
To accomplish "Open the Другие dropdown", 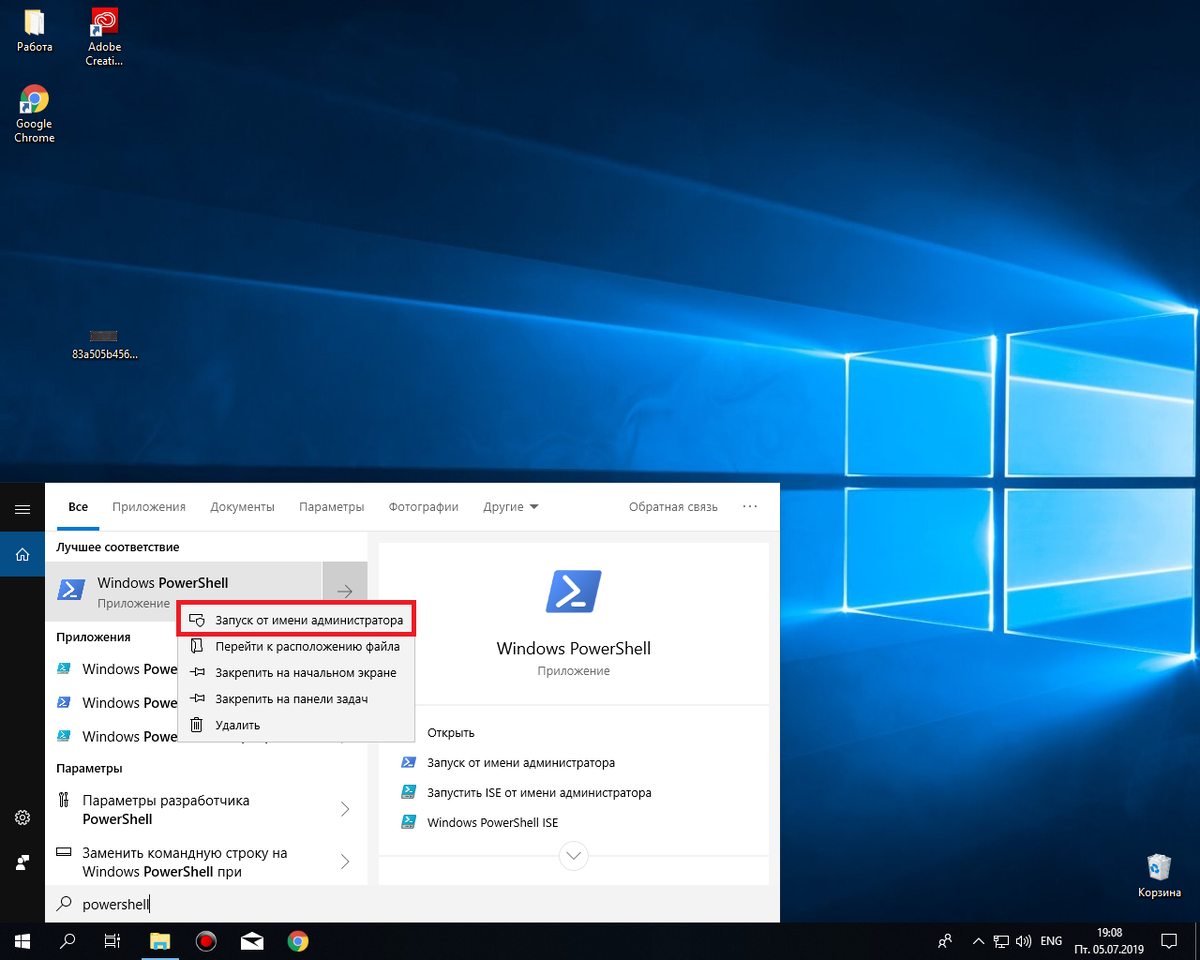I will point(510,507).
